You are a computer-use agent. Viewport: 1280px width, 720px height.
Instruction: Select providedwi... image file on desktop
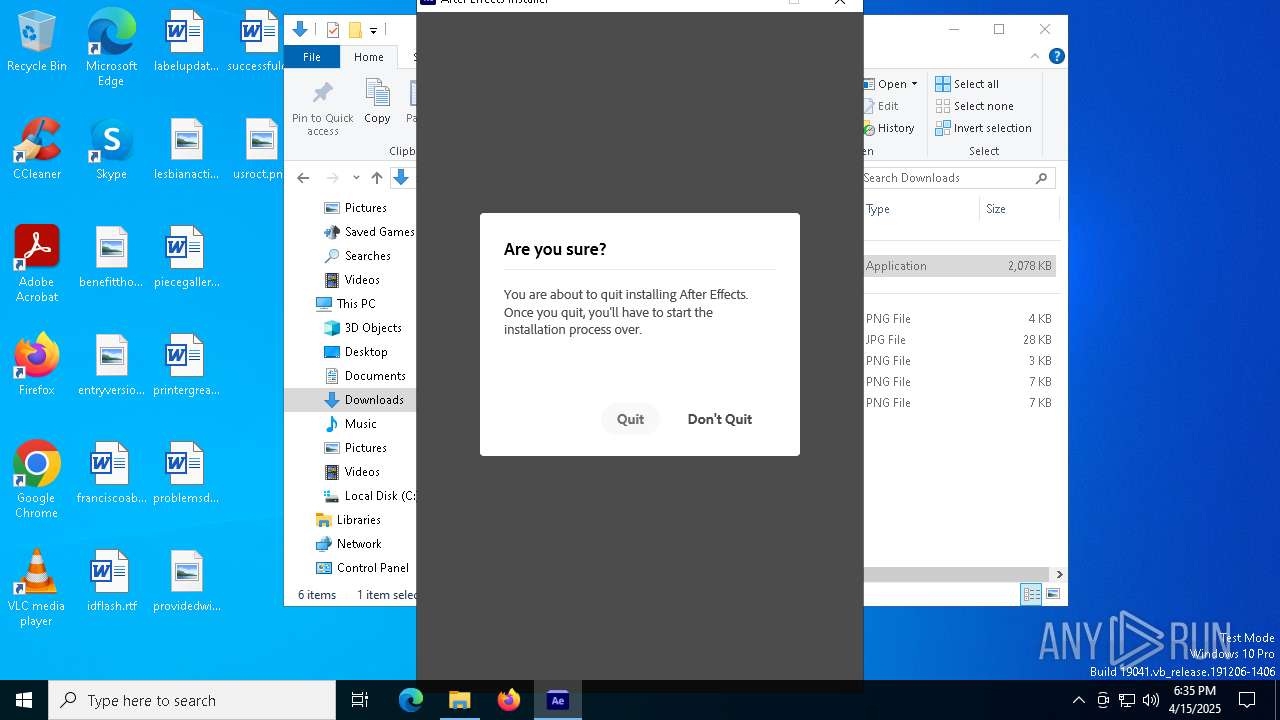pos(186,581)
